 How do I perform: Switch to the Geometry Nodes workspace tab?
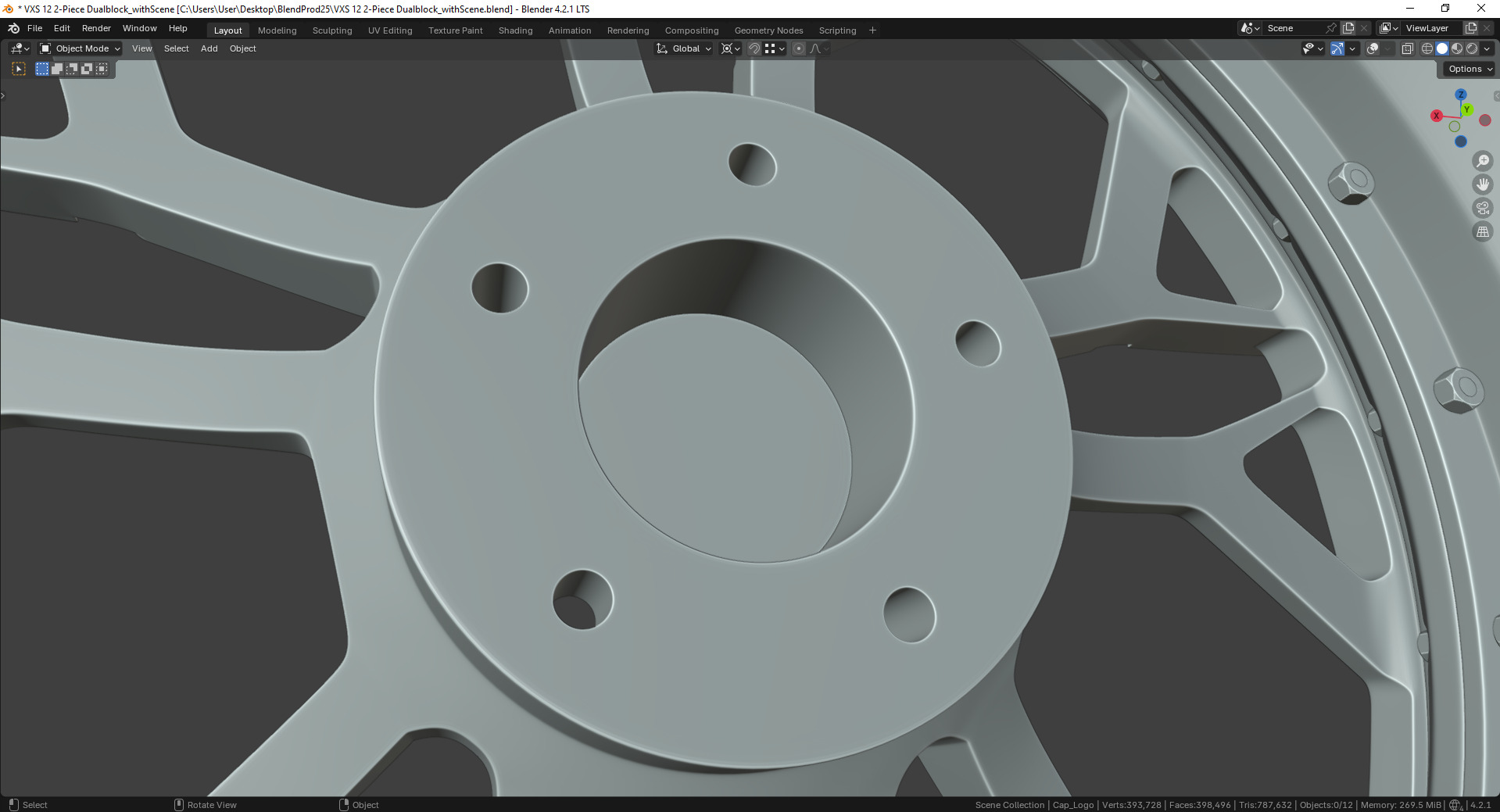click(x=769, y=30)
